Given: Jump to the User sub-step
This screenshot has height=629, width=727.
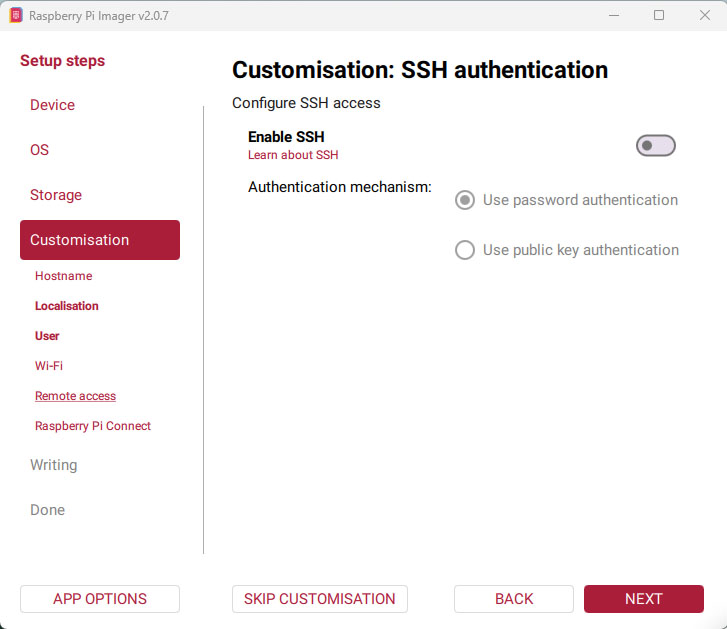Looking at the screenshot, I should (x=47, y=336).
